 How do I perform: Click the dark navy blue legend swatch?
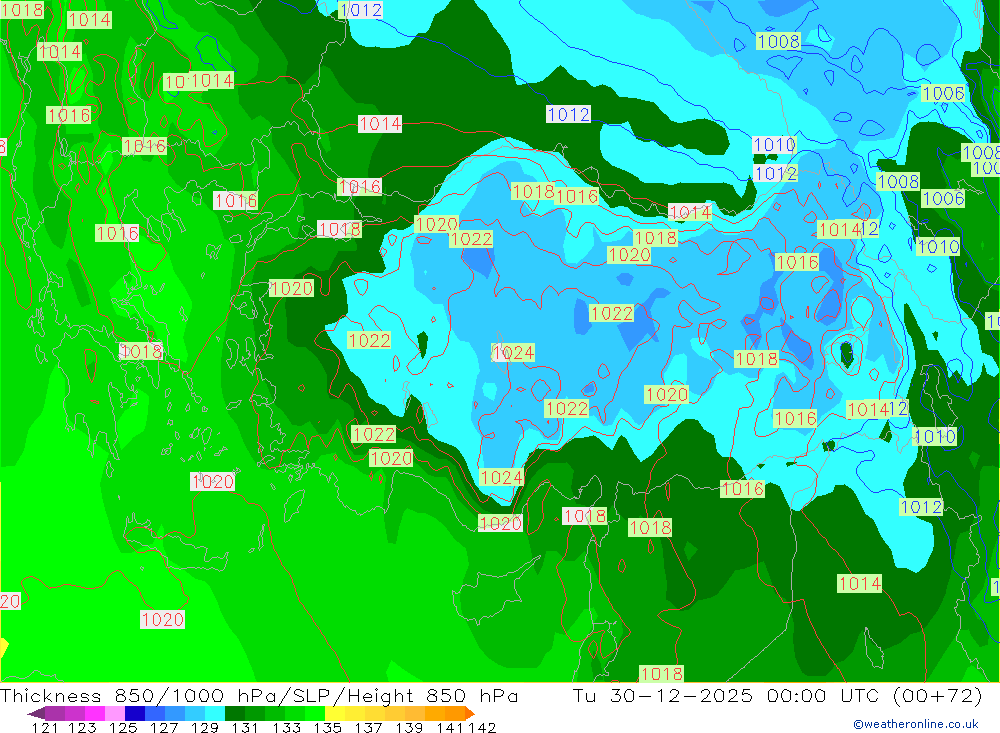click(x=135, y=713)
